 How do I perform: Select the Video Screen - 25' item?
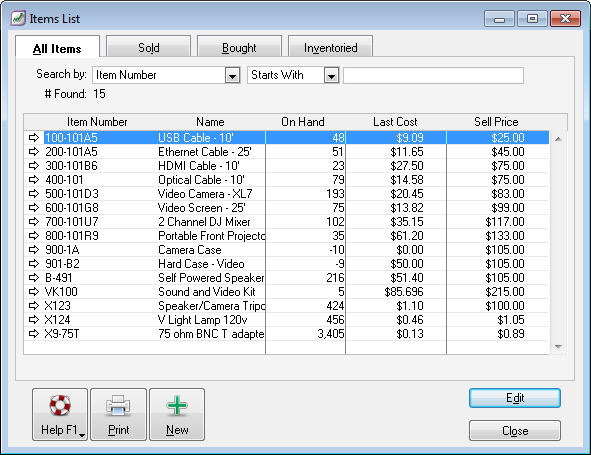click(x=202, y=207)
